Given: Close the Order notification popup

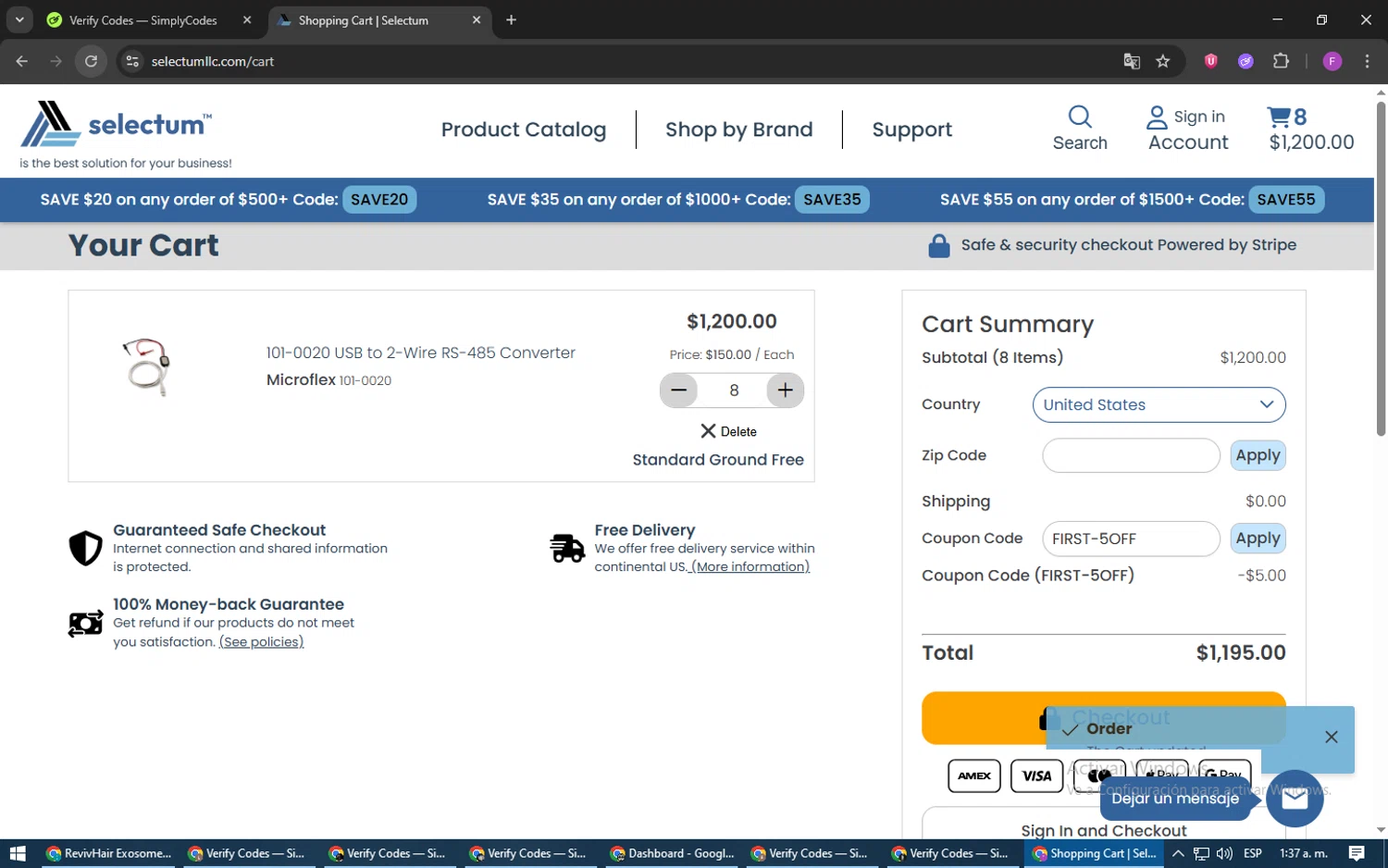Looking at the screenshot, I should click(x=1331, y=738).
